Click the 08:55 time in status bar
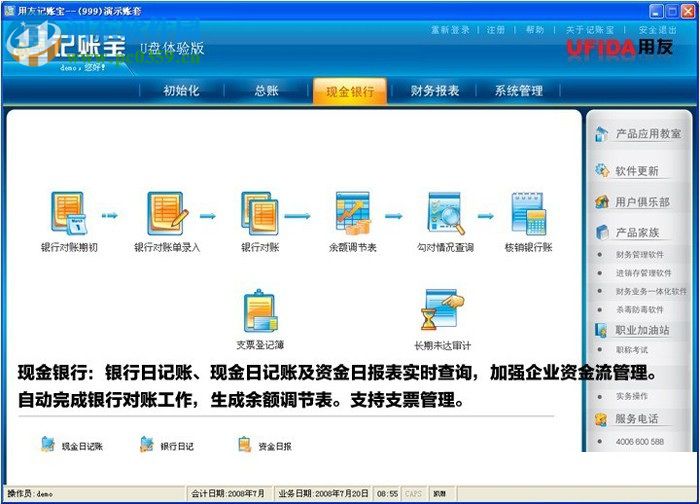The height and width of the screenshot is (504, 700). point(387,494)
